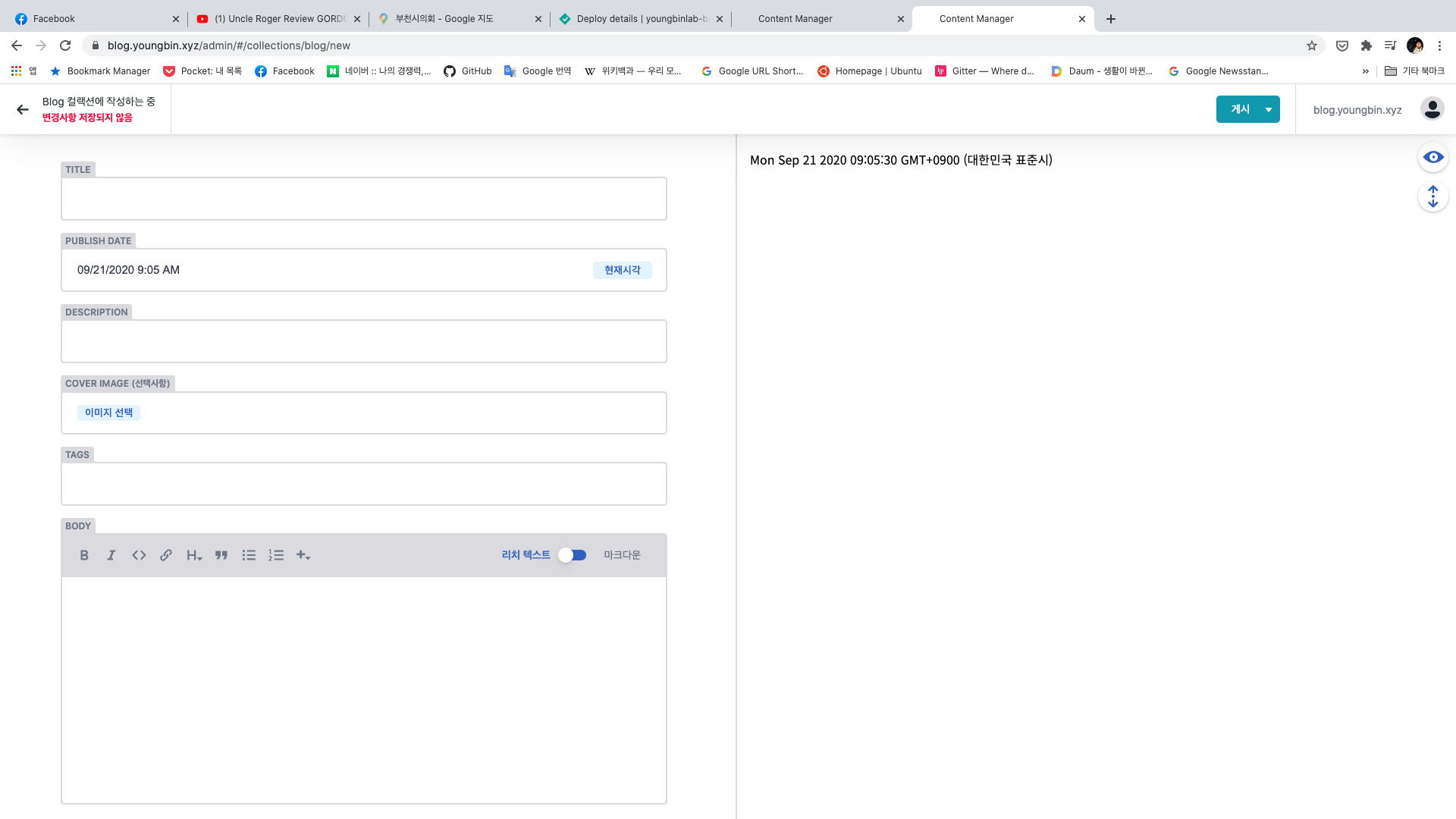Open the GitHub bookmark in bookmarks bar
Viewport: 1456px width, 819px height.
click(468, 71)
